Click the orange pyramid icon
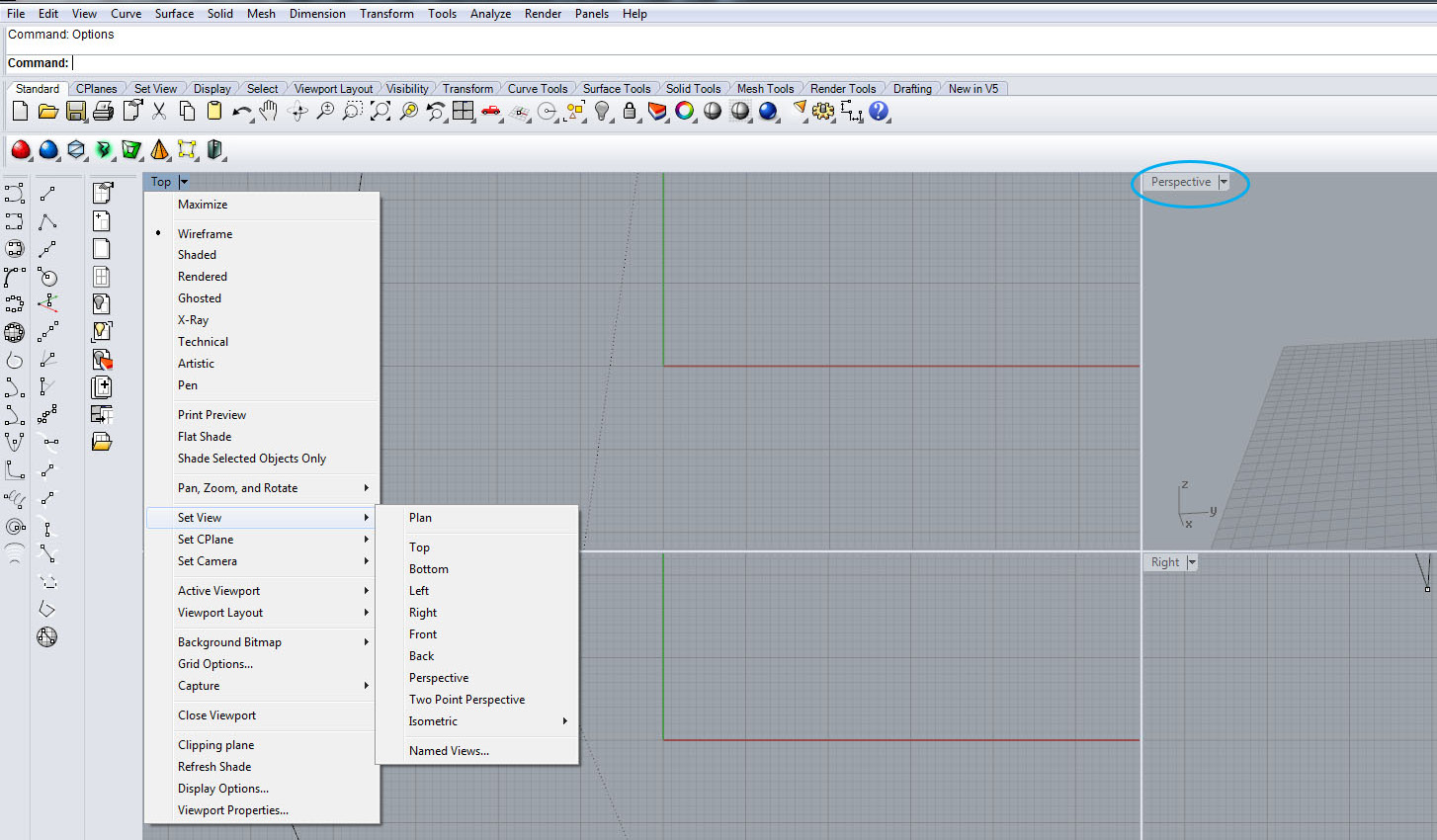This screenshot has width=1437, height=840. click(159, 150)
